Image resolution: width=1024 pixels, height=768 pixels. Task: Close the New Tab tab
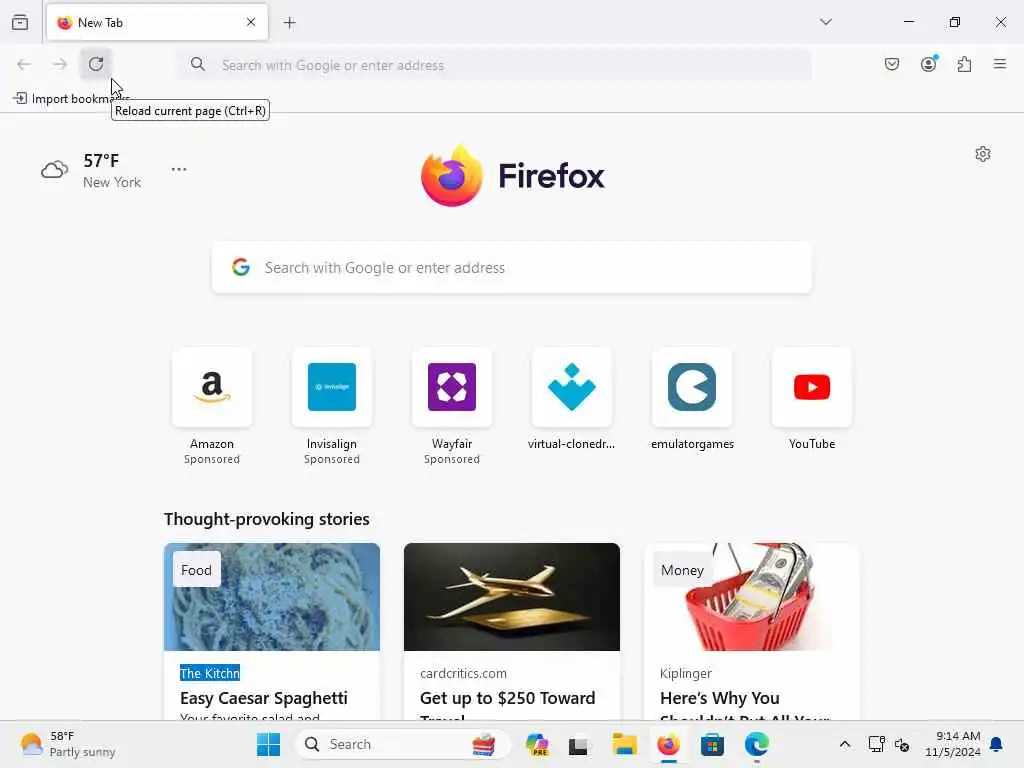(251, 22)
